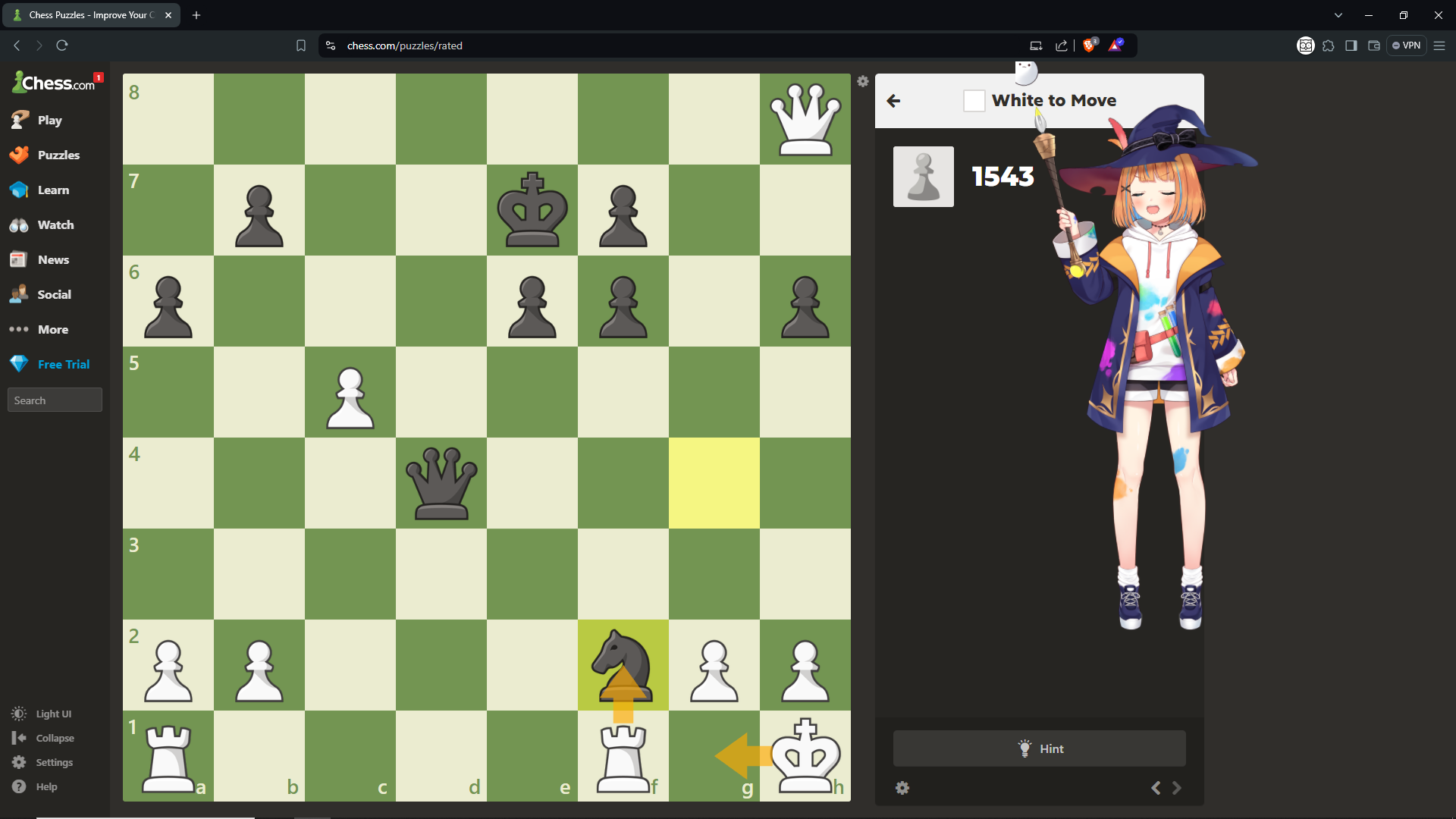Click the previous puzzle arrow button

pos(1156,788)
